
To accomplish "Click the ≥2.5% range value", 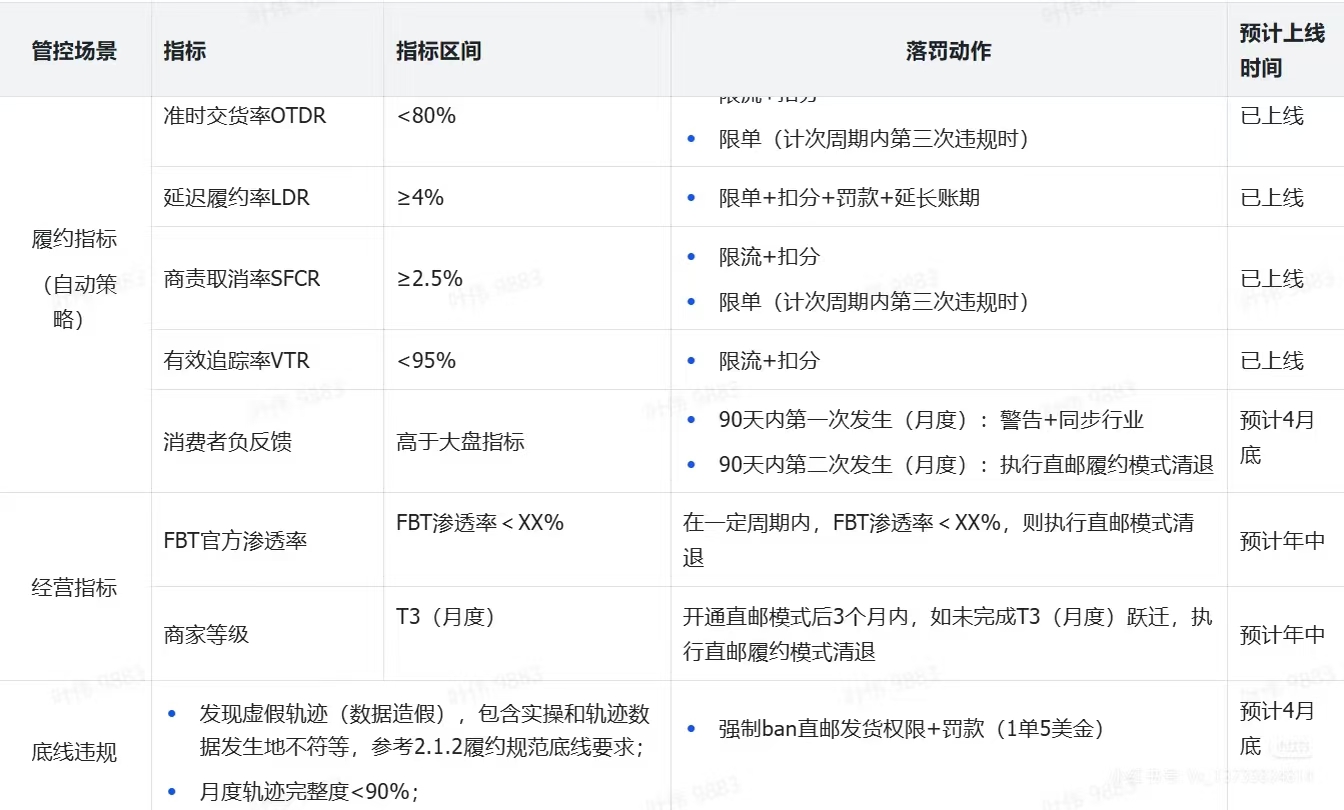I will tap(429, 279).
